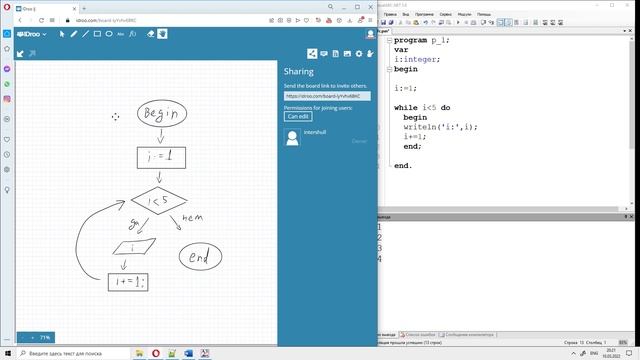
Task: Select the arrow pointer tool in IDroo
Action: pyautogui.click(x=62, y=34)
